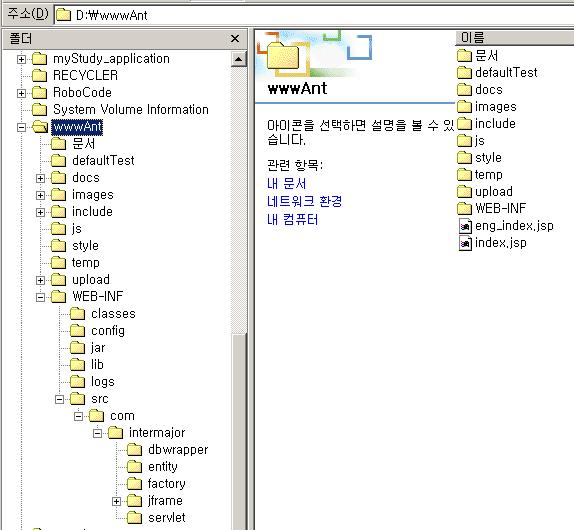Viewport: 574px width, 530px height.
Task: Select defaultTest folder icon in tree
Action: tap(59, 161)
